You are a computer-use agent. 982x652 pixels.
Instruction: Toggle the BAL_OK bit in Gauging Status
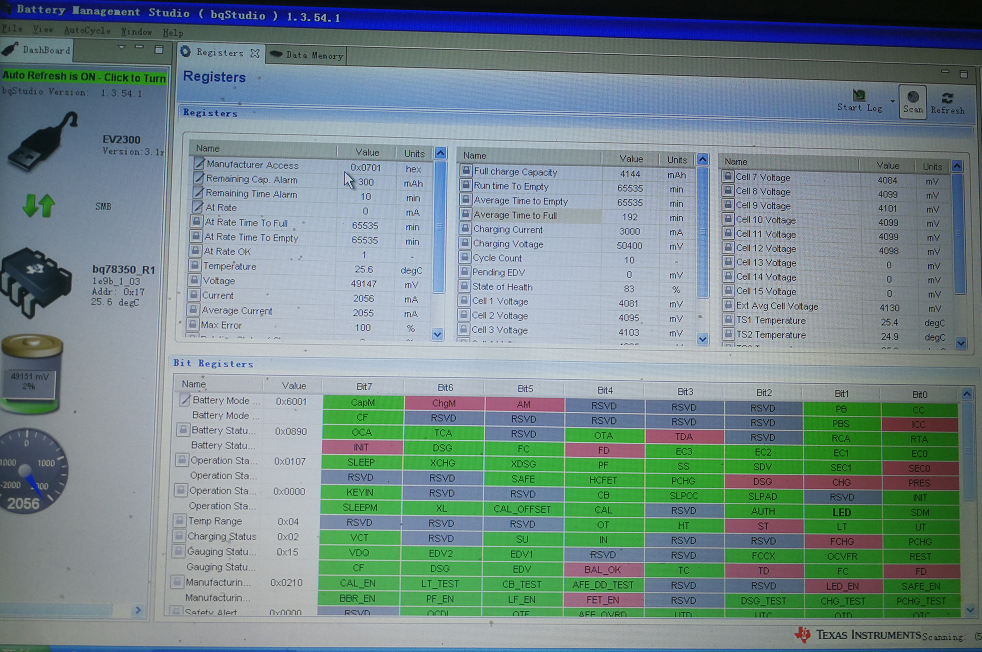602,569
